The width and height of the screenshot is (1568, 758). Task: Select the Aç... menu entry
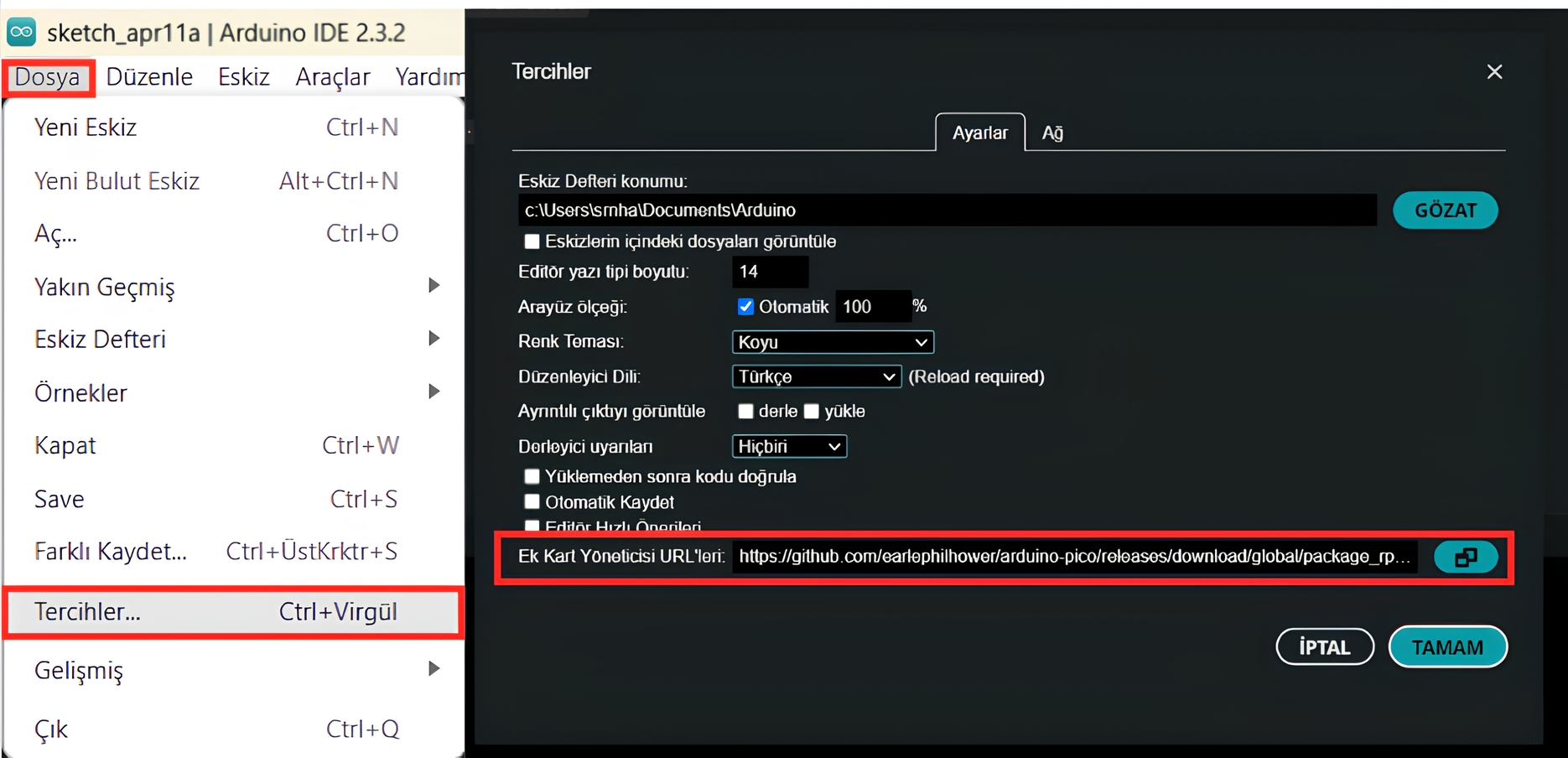pyautogui.click(x=233, y=233)
